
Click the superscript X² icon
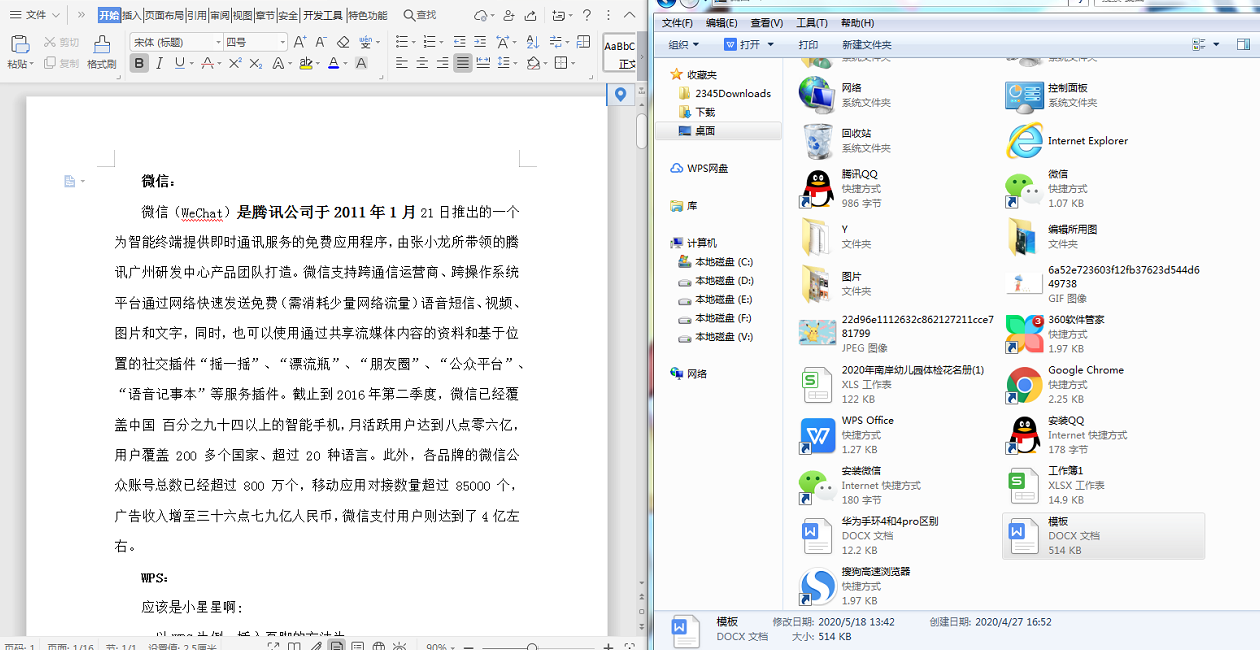[x=235, y=63]
